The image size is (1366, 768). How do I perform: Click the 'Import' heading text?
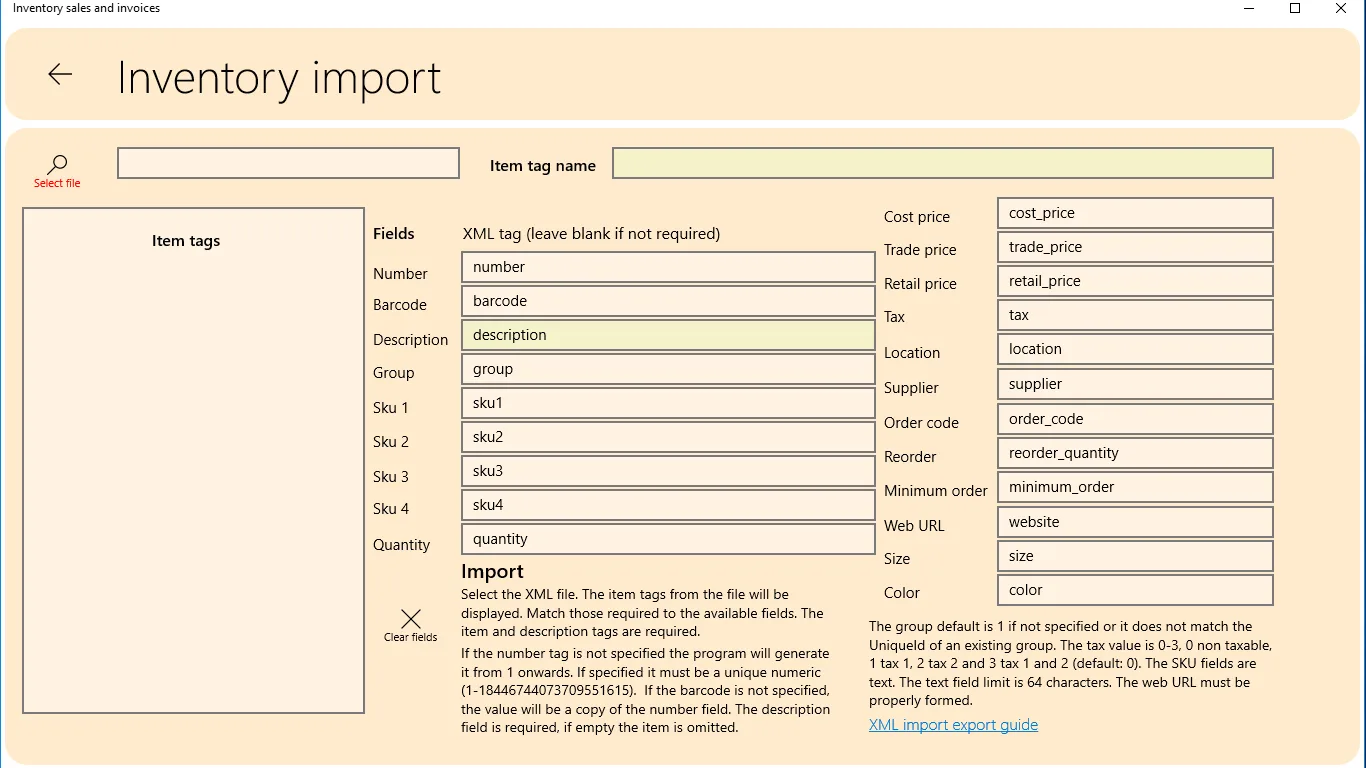(x=492, y=571)
